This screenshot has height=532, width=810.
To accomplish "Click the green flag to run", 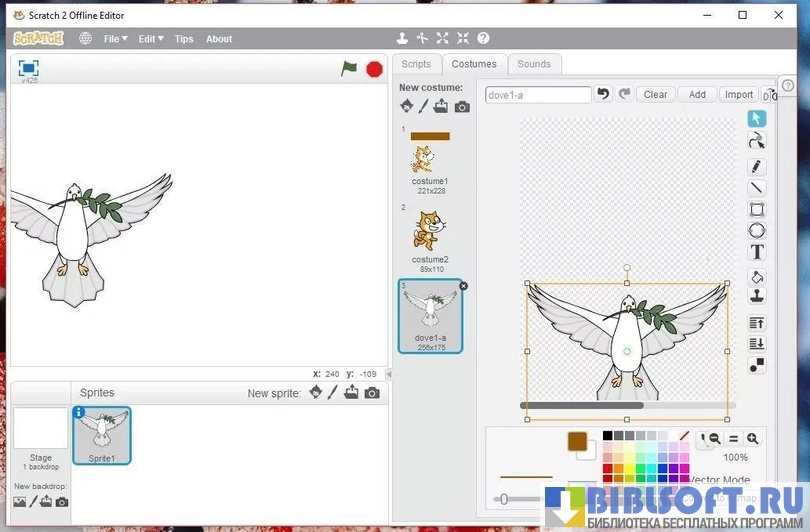I will (349, 69).
